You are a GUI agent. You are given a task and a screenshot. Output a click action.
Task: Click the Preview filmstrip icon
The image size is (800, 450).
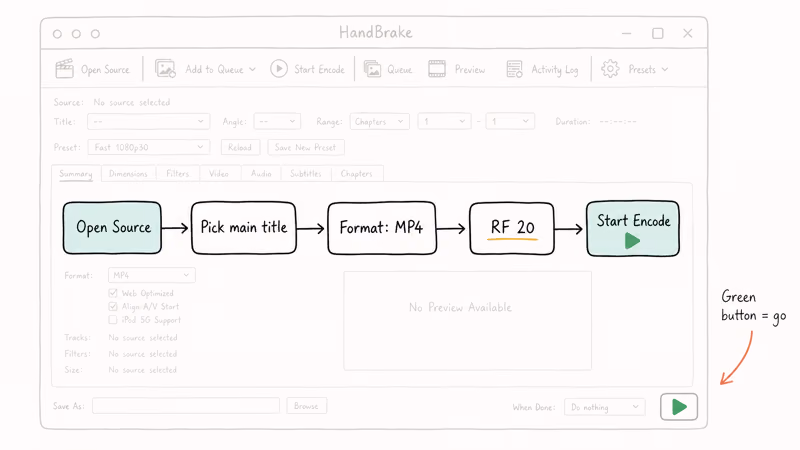pos(437,69)
